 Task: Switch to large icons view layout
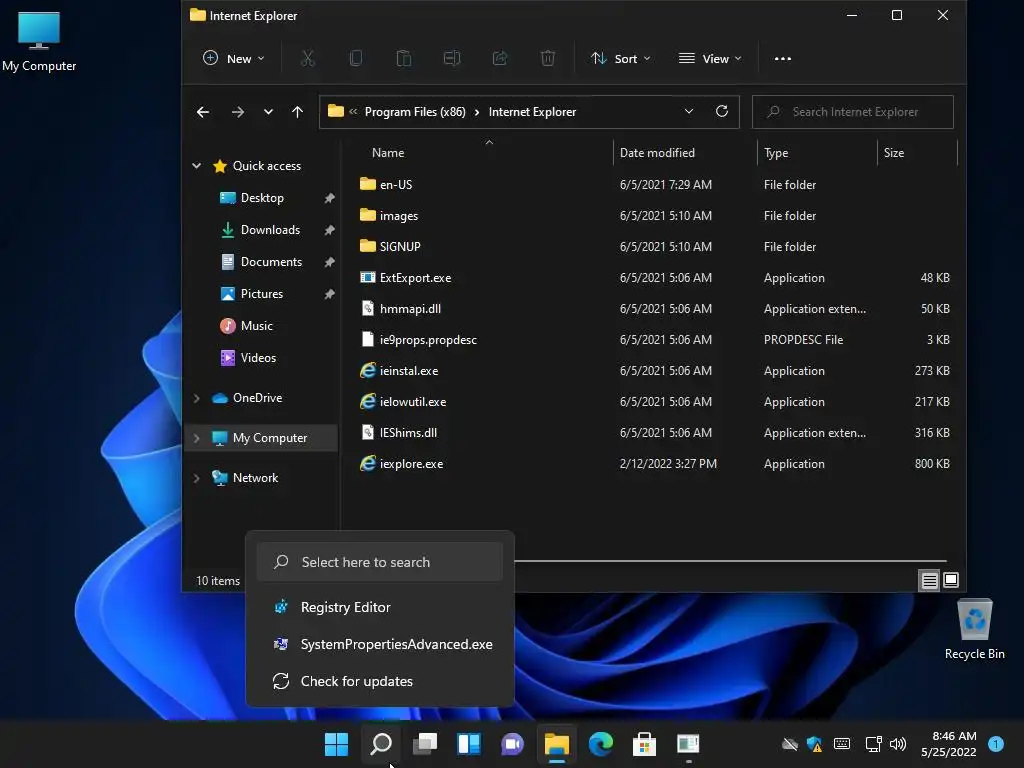click(x=951, y=580)
